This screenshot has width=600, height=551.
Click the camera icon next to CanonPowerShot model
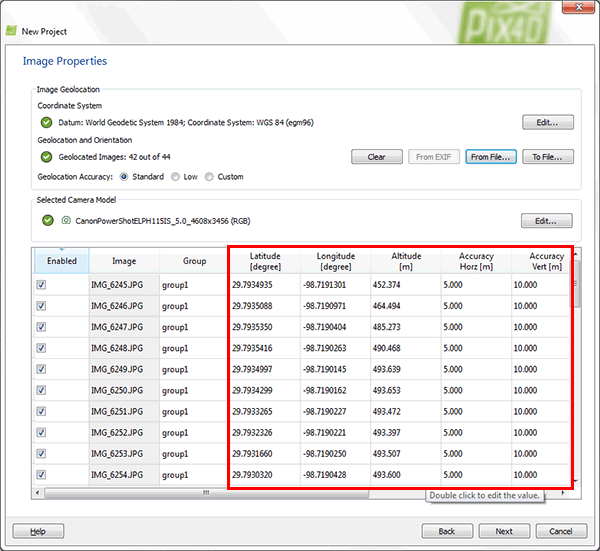tap(64, 221)
